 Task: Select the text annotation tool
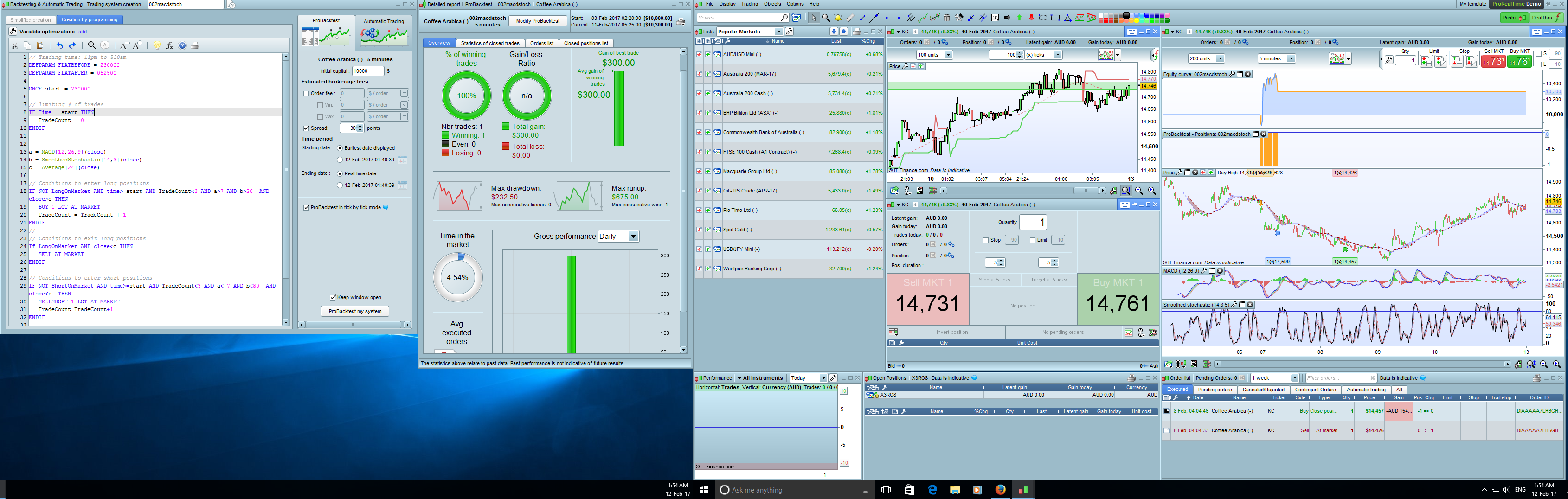[x=995, y=18]
